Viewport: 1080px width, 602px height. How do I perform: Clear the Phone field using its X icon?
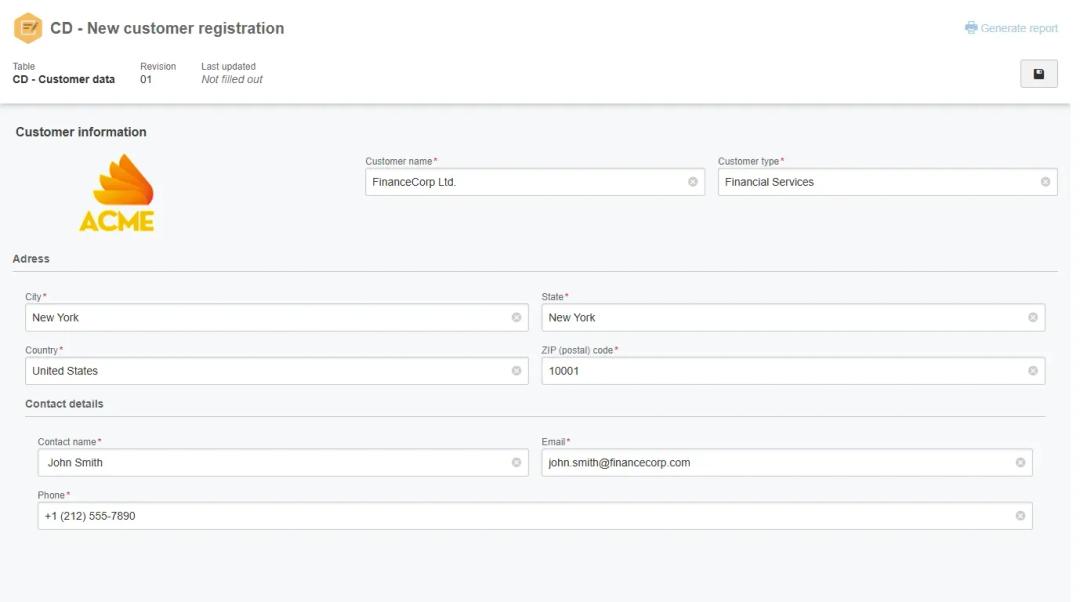coord(1020,516)
